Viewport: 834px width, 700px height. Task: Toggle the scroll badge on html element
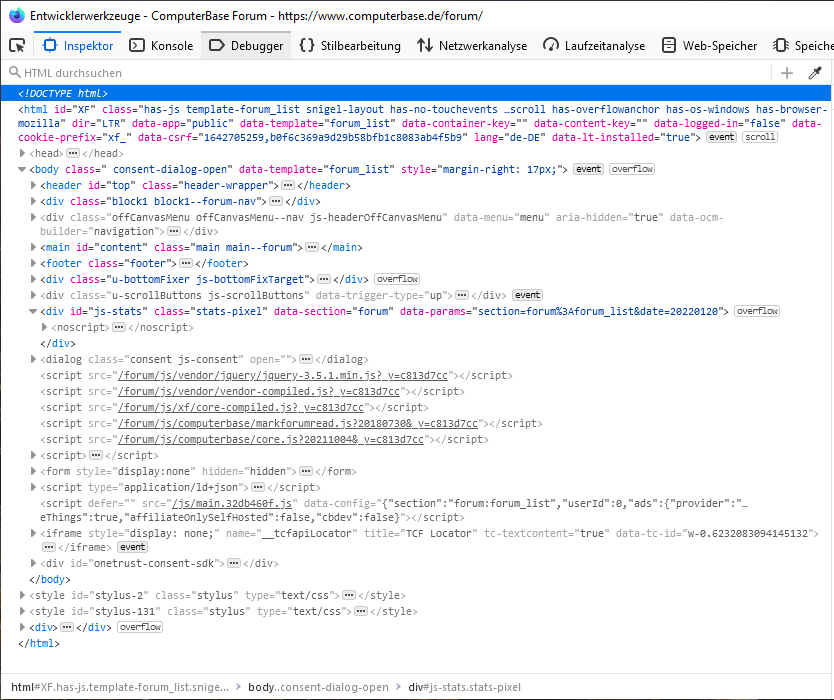pyautogui.click(x=759, y=137)
